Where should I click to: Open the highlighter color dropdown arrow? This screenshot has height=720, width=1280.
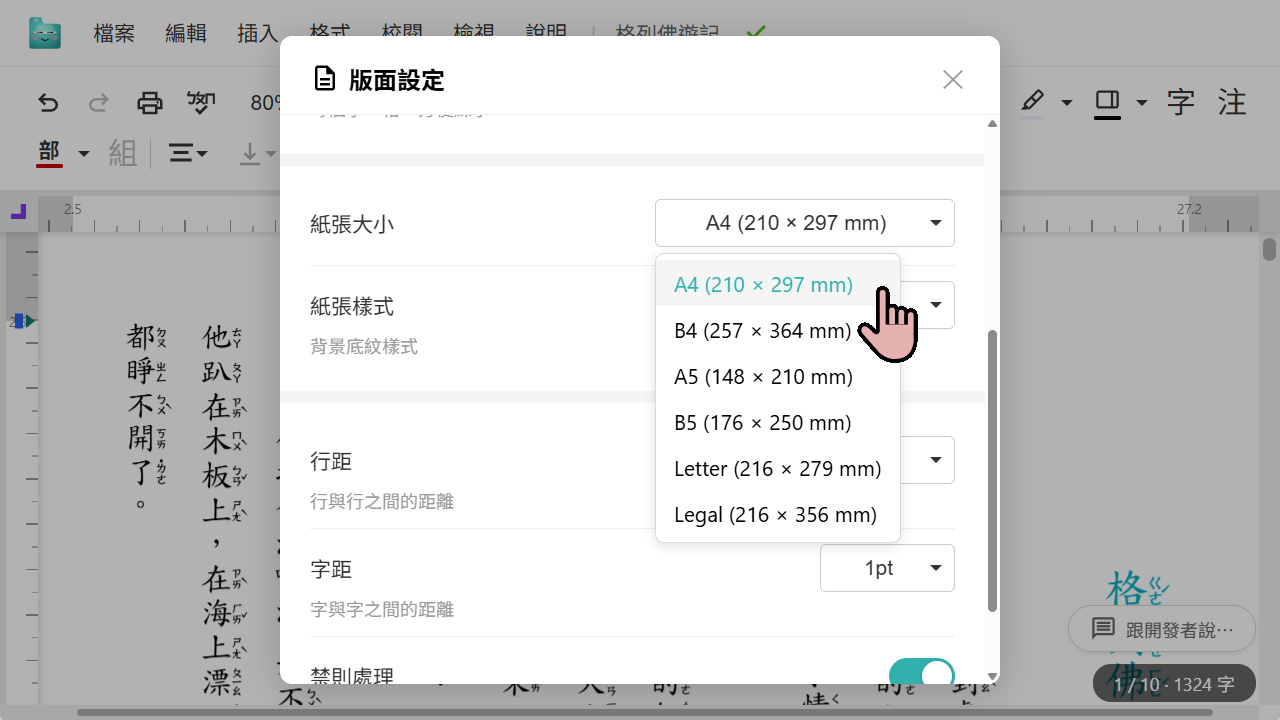tap(1067, 102)
